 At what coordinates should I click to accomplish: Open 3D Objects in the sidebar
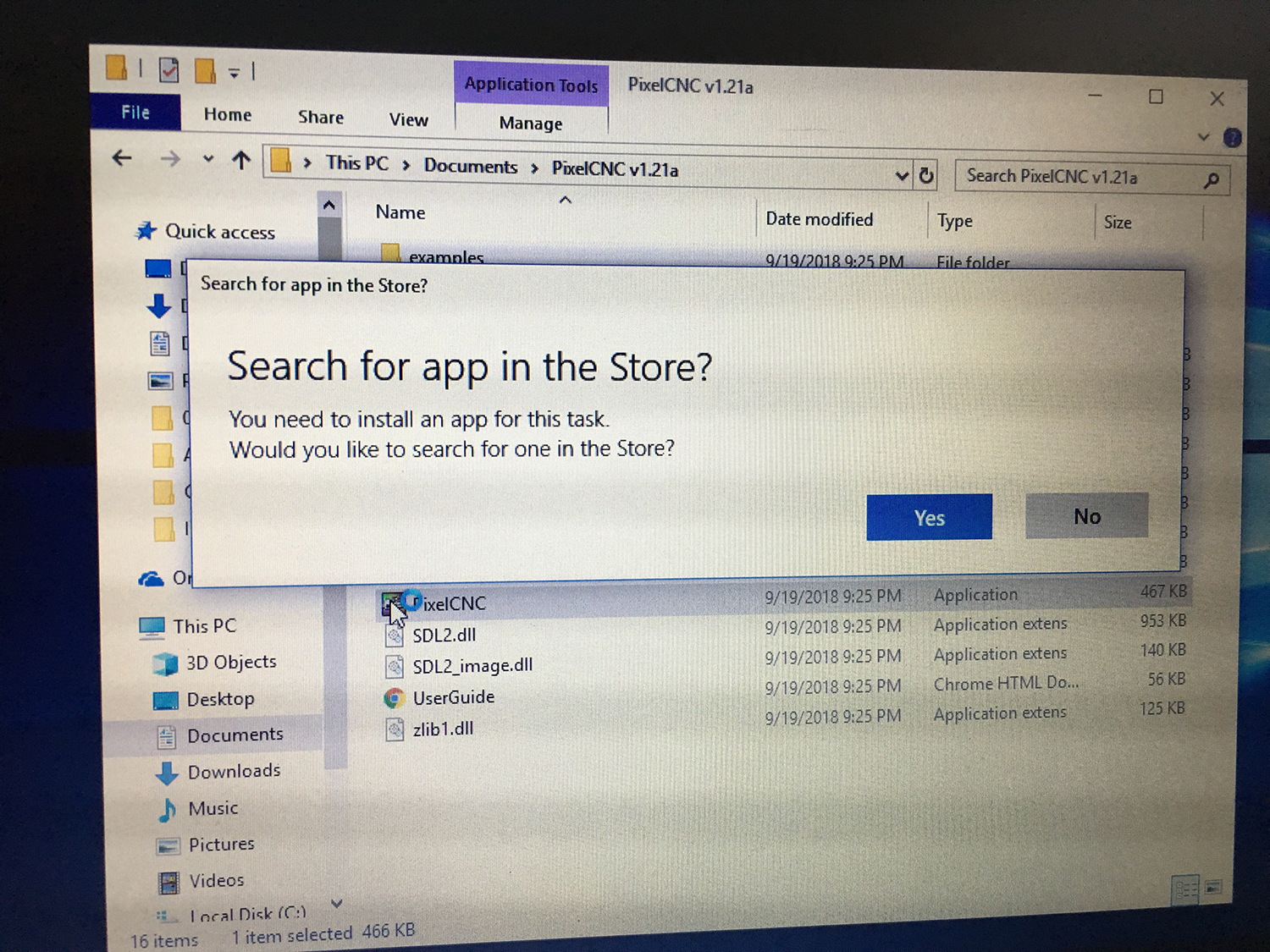click(x=231, y=662)
